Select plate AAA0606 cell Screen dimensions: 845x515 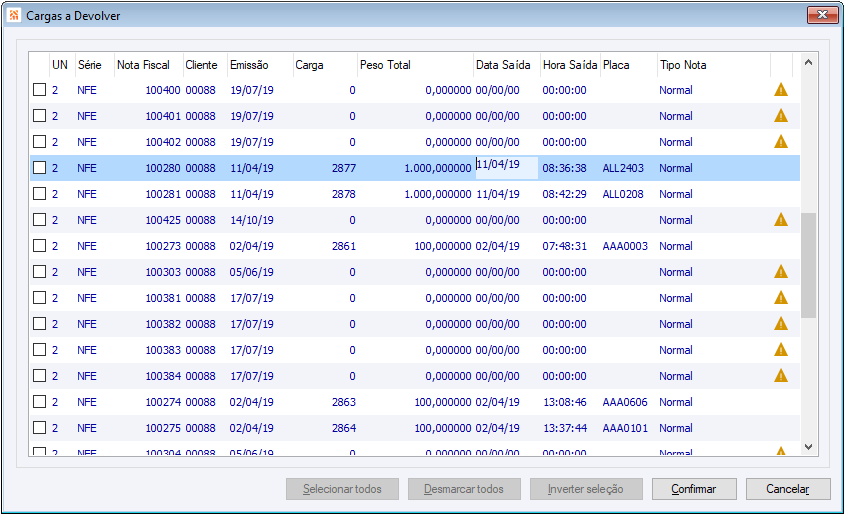[625, 402]
